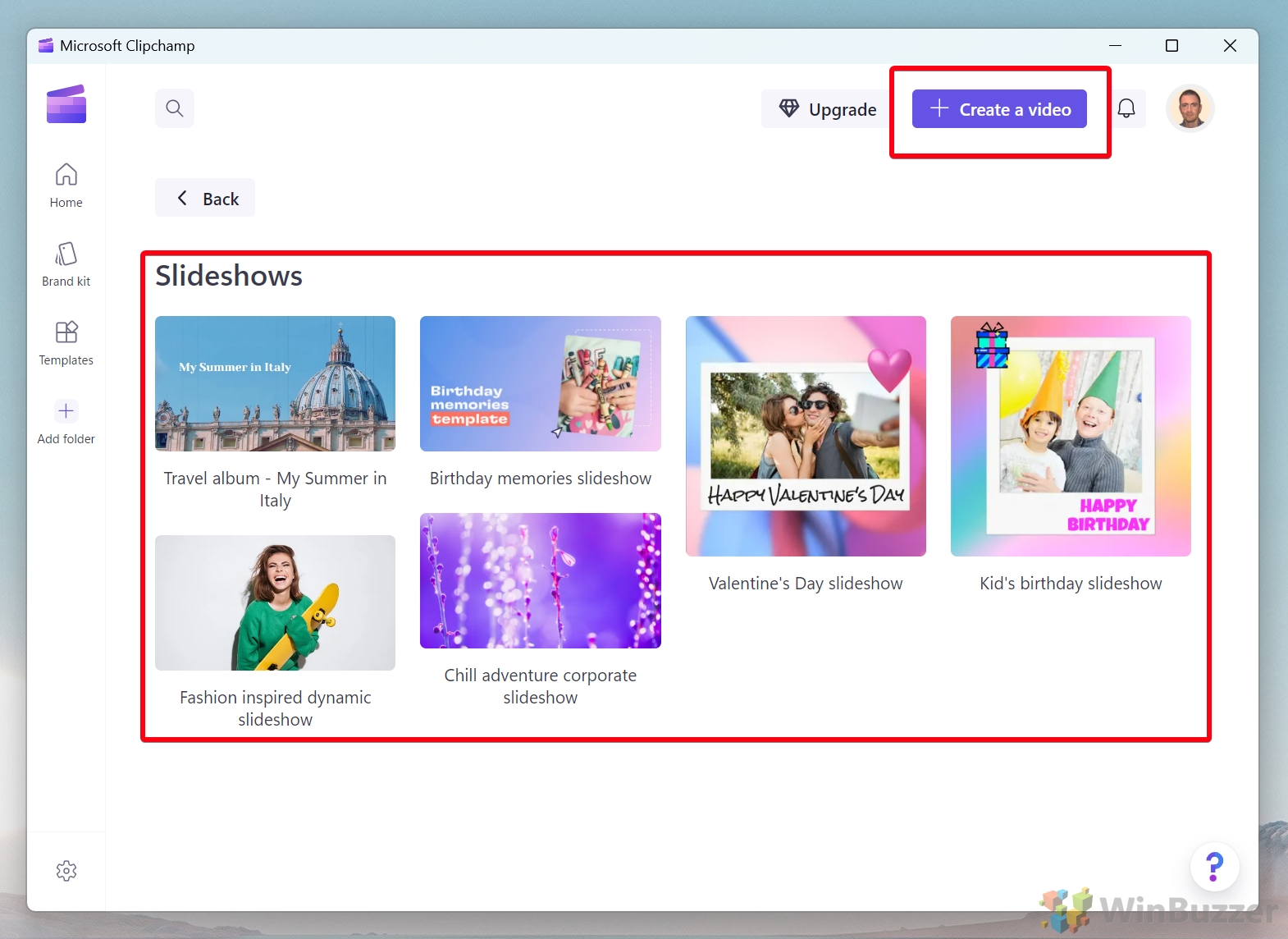Open Templates in the sidebar
Image resolution: width=1288 pixels, height=939 pixels.
pyautogui.click(x=66, y=343)
